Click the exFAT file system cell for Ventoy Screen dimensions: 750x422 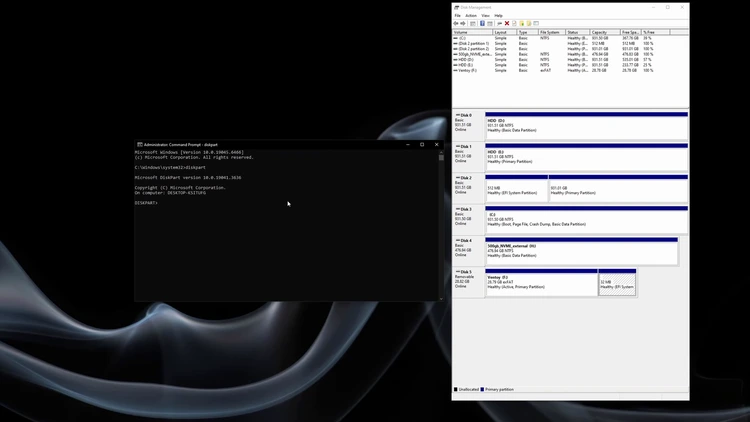pos(546,70)
